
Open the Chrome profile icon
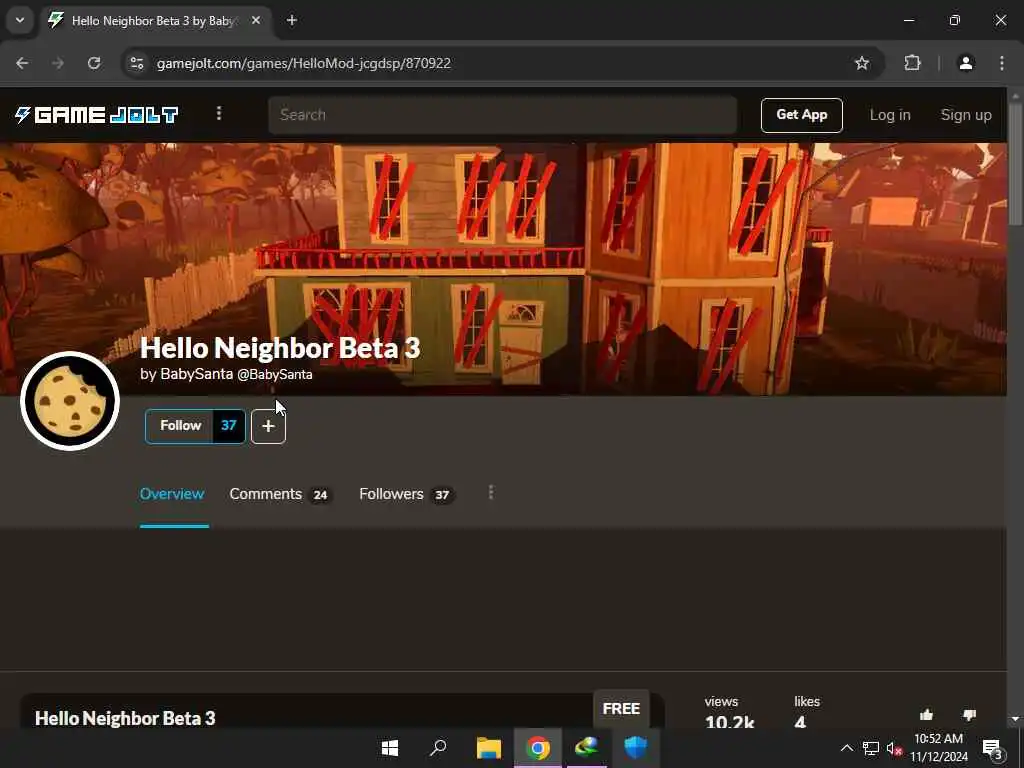pyautogui.click(x=966, y=63)
